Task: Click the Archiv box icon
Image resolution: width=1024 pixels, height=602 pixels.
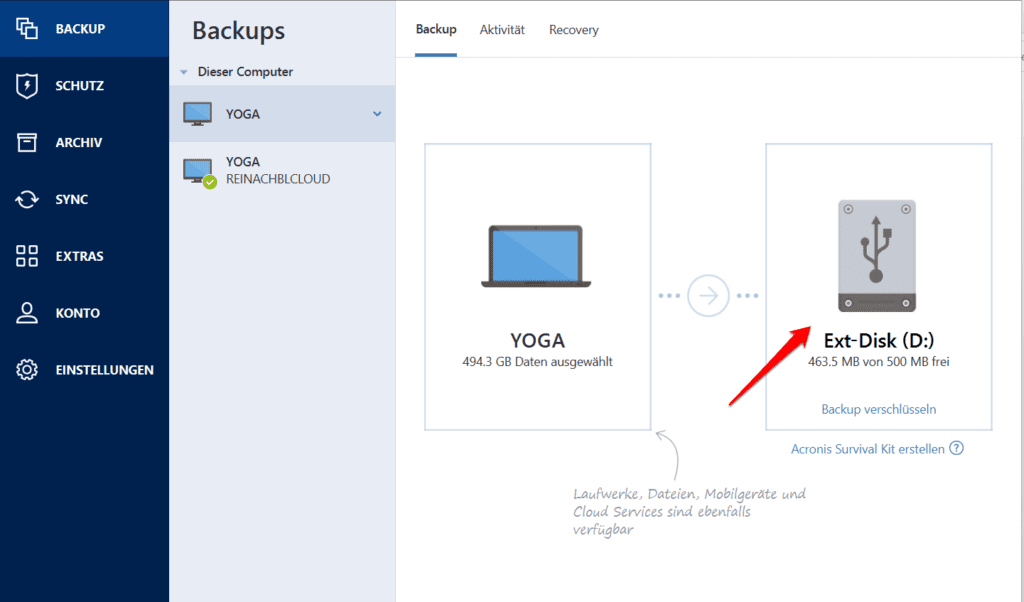Action: [x=27, y=142]
